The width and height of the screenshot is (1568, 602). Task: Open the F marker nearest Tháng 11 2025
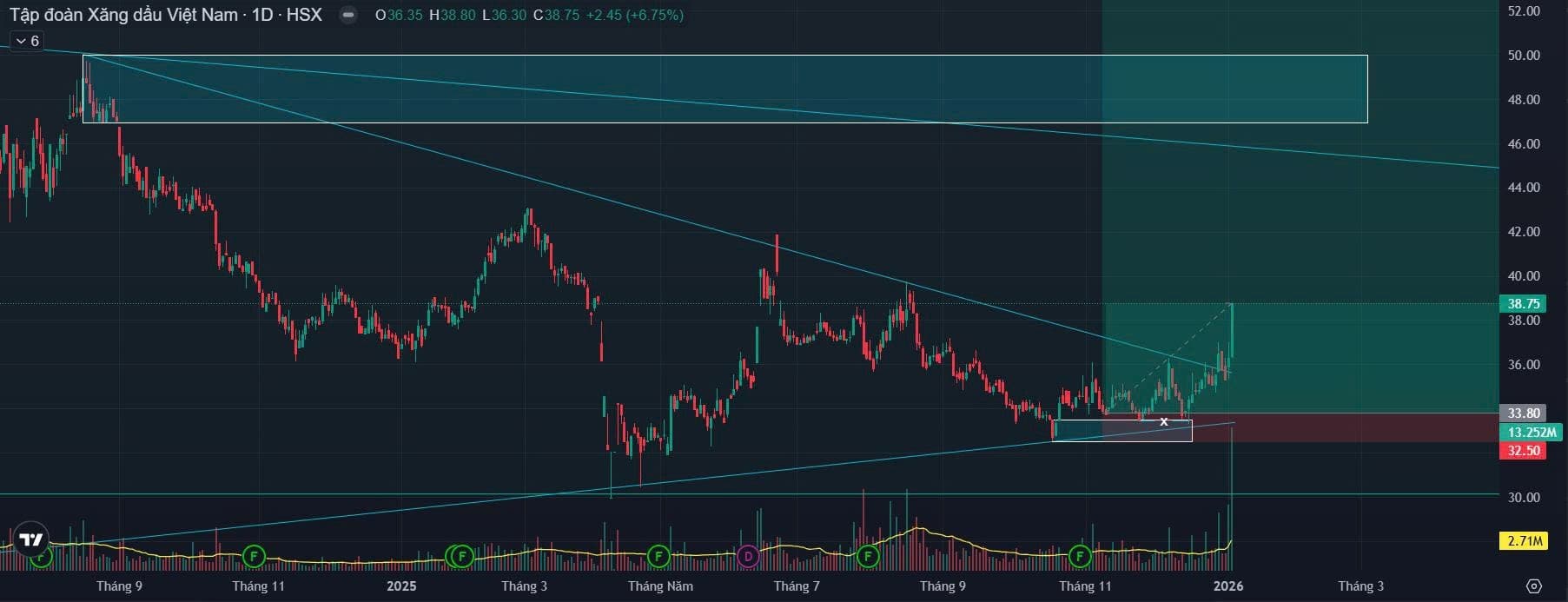click(x=1080, y=556)
